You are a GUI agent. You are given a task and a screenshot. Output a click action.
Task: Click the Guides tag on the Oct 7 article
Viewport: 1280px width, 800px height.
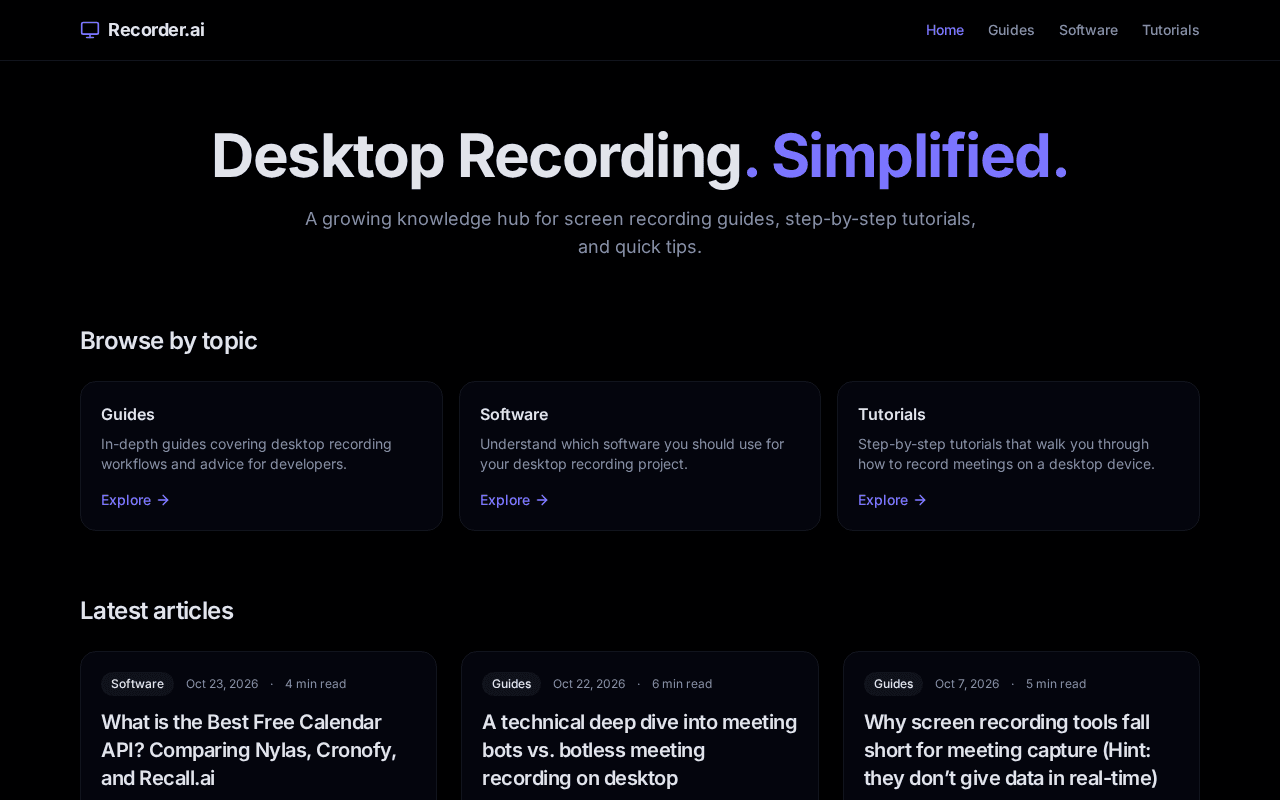893,684
